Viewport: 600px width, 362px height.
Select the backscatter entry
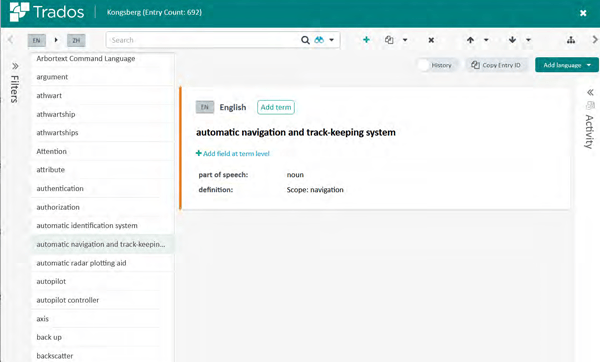pos(103,356)
